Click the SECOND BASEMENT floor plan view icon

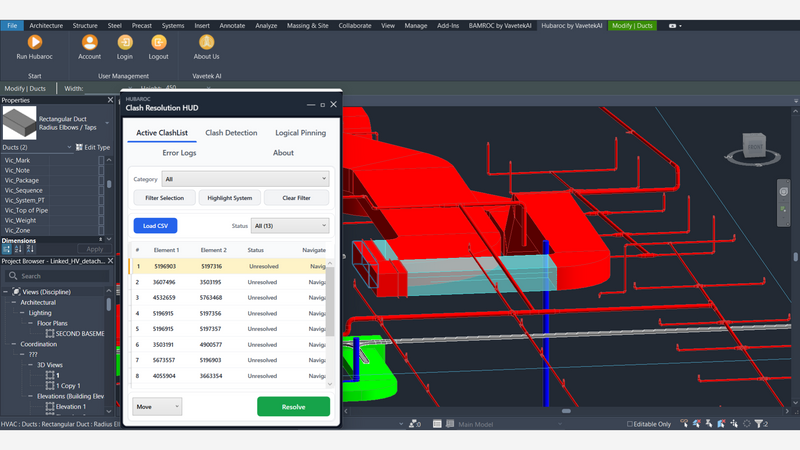(50, 334)
